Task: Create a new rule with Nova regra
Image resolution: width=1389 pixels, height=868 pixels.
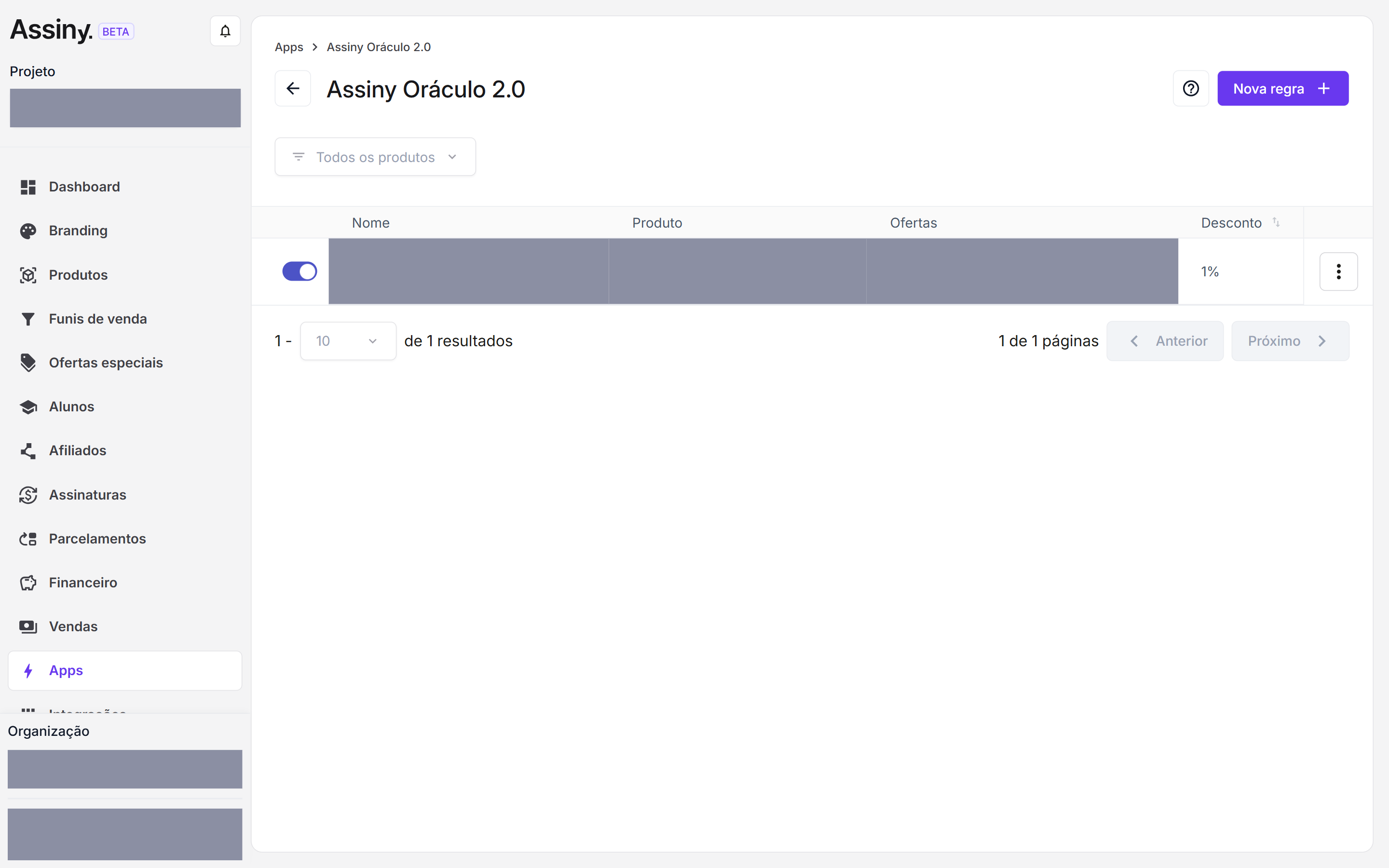Action: [1283, 88]
